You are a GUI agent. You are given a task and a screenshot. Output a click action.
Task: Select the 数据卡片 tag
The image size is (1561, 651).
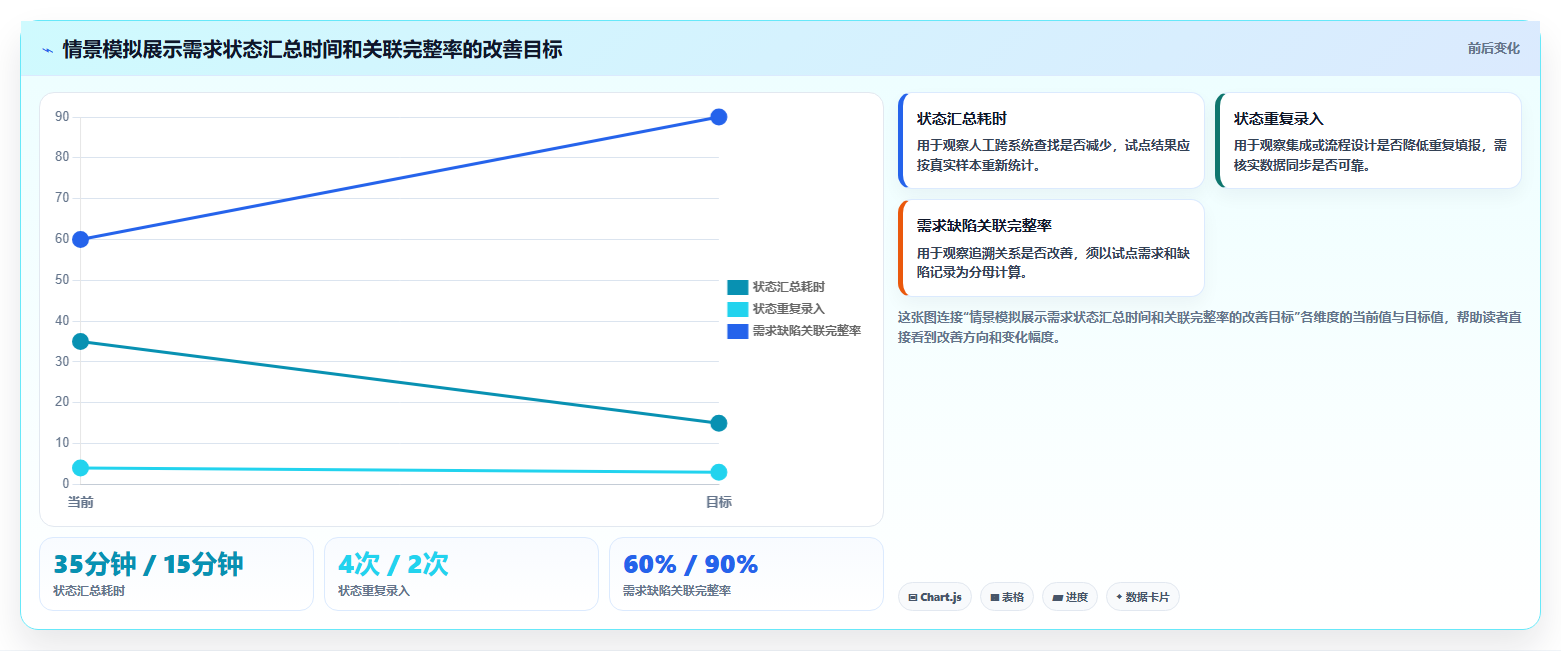1143,597
